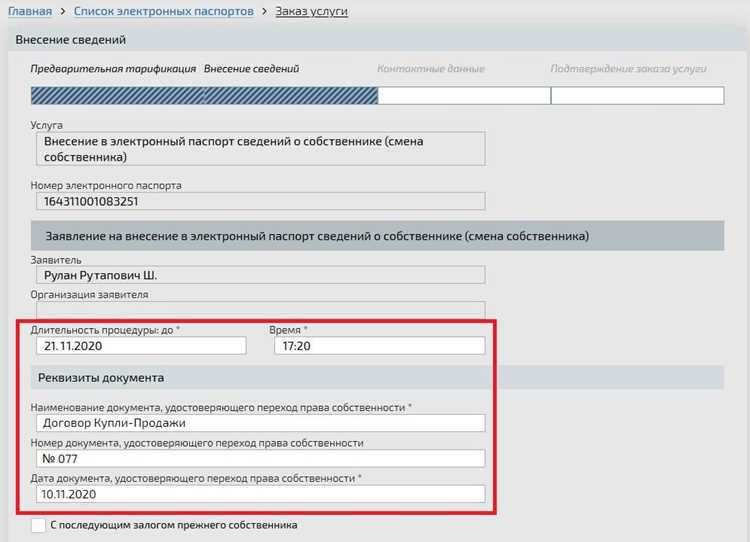Click the Услуга field with service name

(x=261, y=149)
